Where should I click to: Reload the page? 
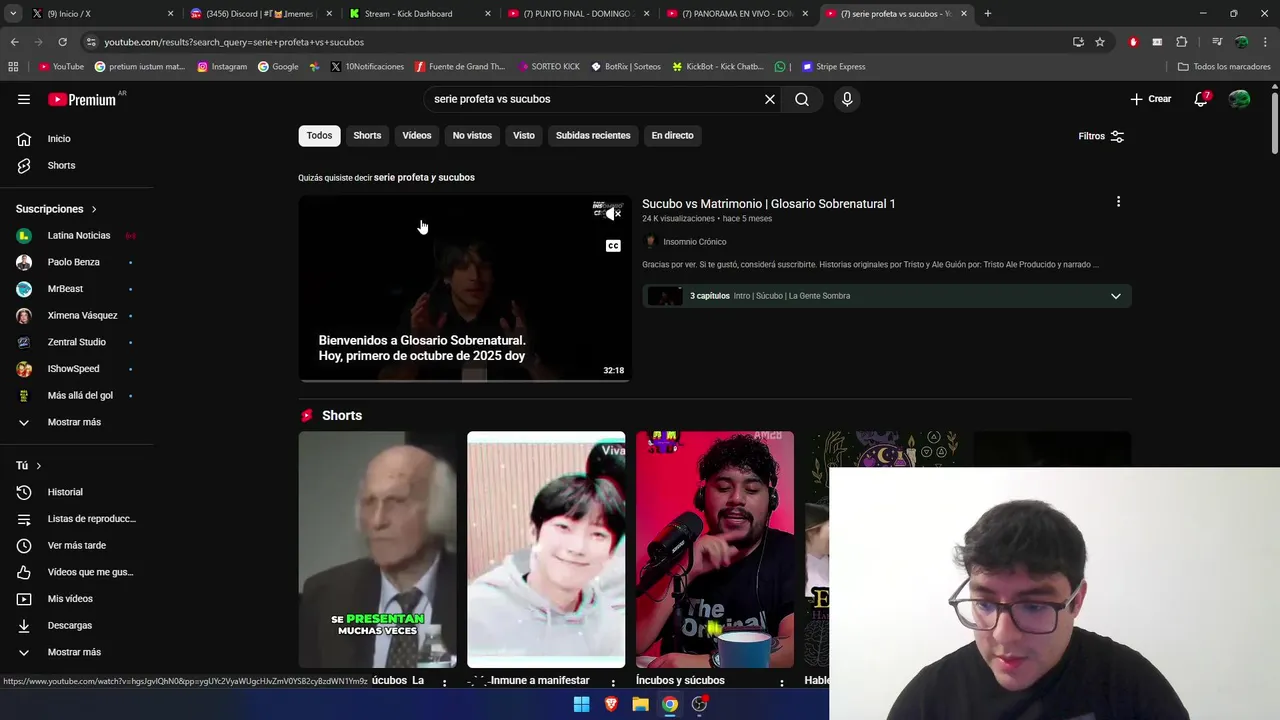[62, 42]
